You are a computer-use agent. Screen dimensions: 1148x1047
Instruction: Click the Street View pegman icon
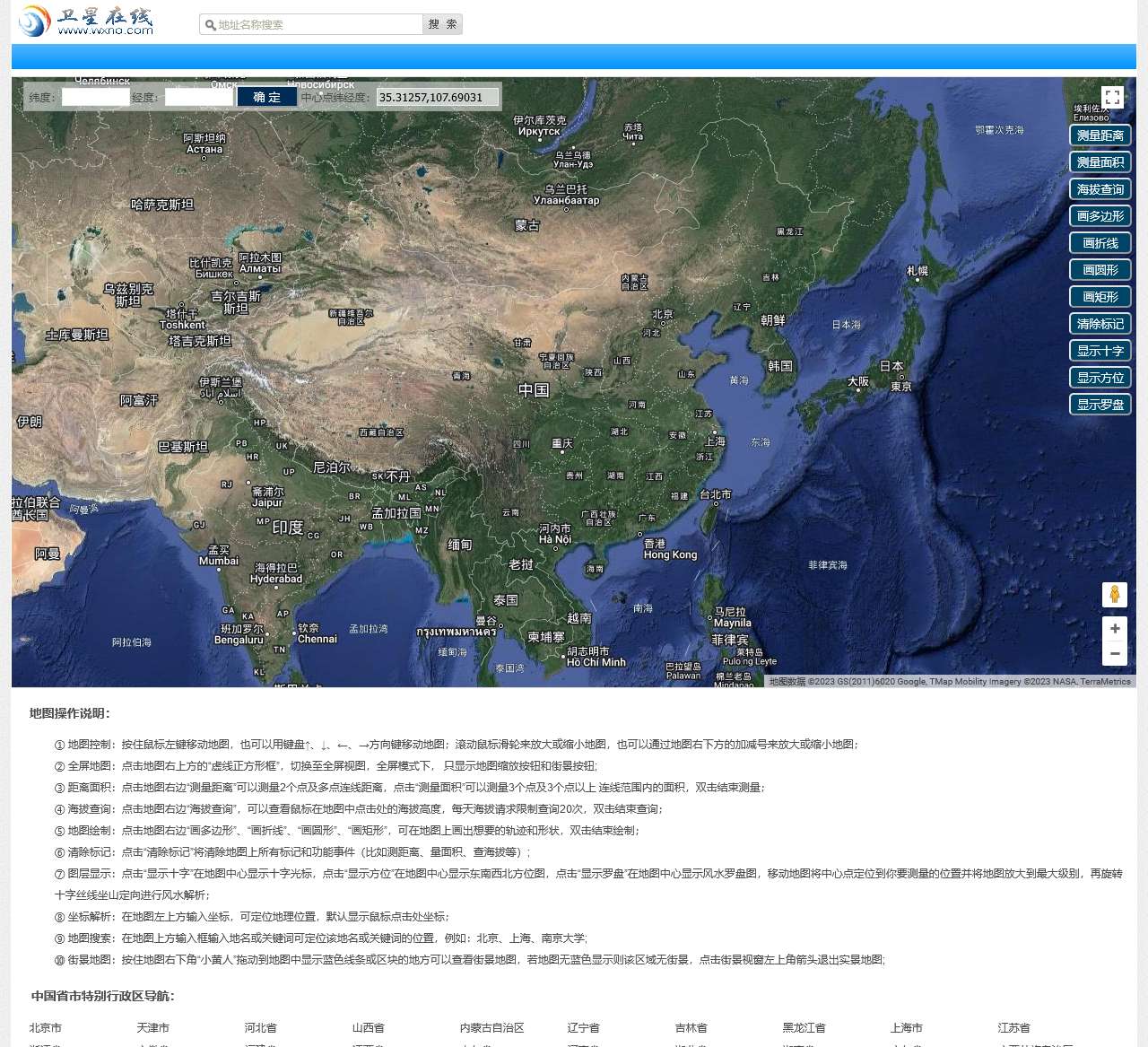click(x=1114, y=594)
